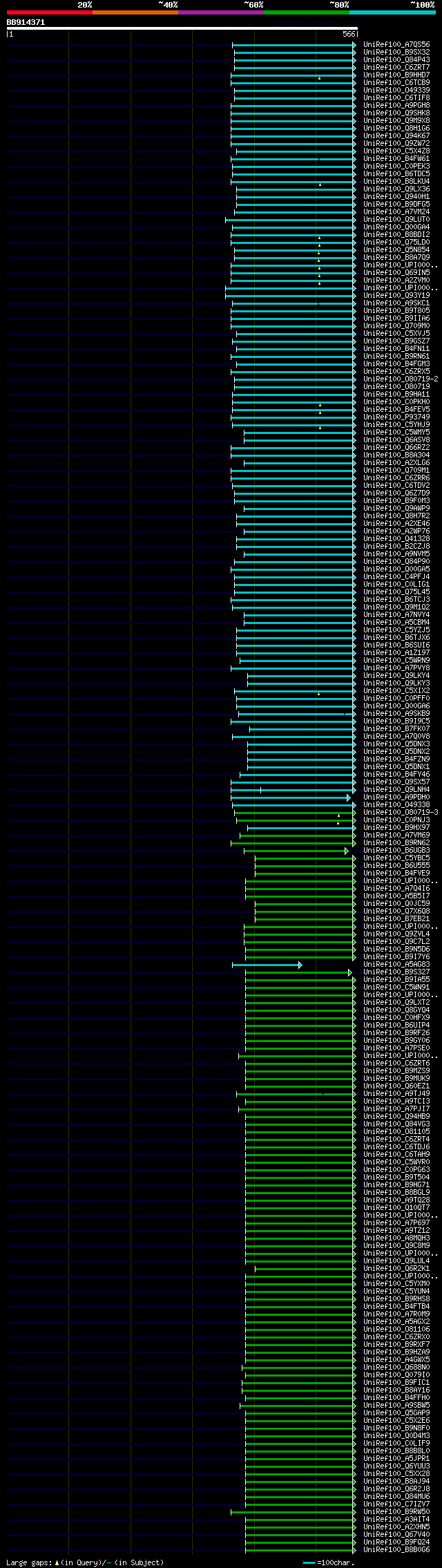
Task: Open hit UniRef100_A9PGH8
Action: [x=396, y=106]
